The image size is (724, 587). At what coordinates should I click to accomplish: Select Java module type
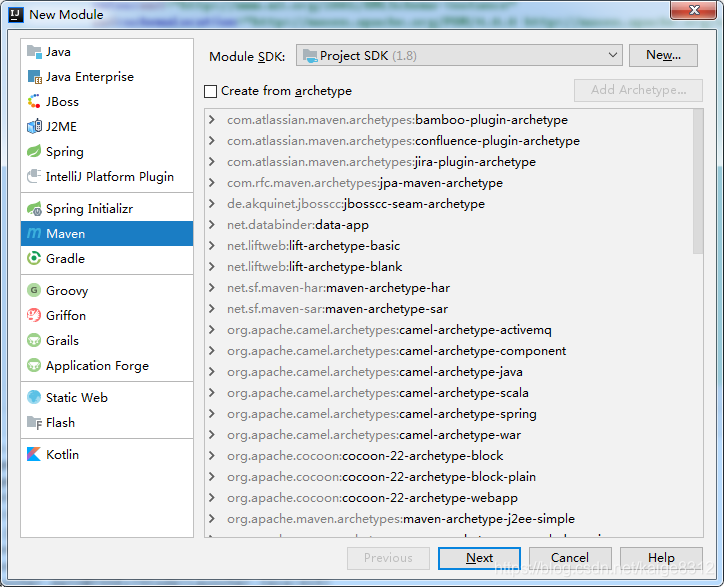[107, 52]
